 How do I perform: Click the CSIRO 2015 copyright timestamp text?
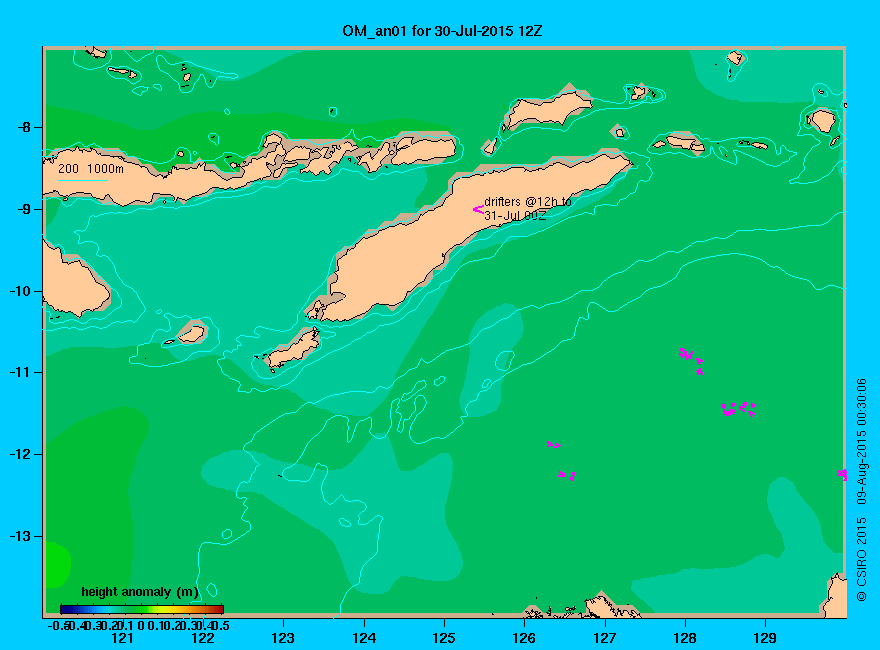pyautogui.click(x=861, y=490)
